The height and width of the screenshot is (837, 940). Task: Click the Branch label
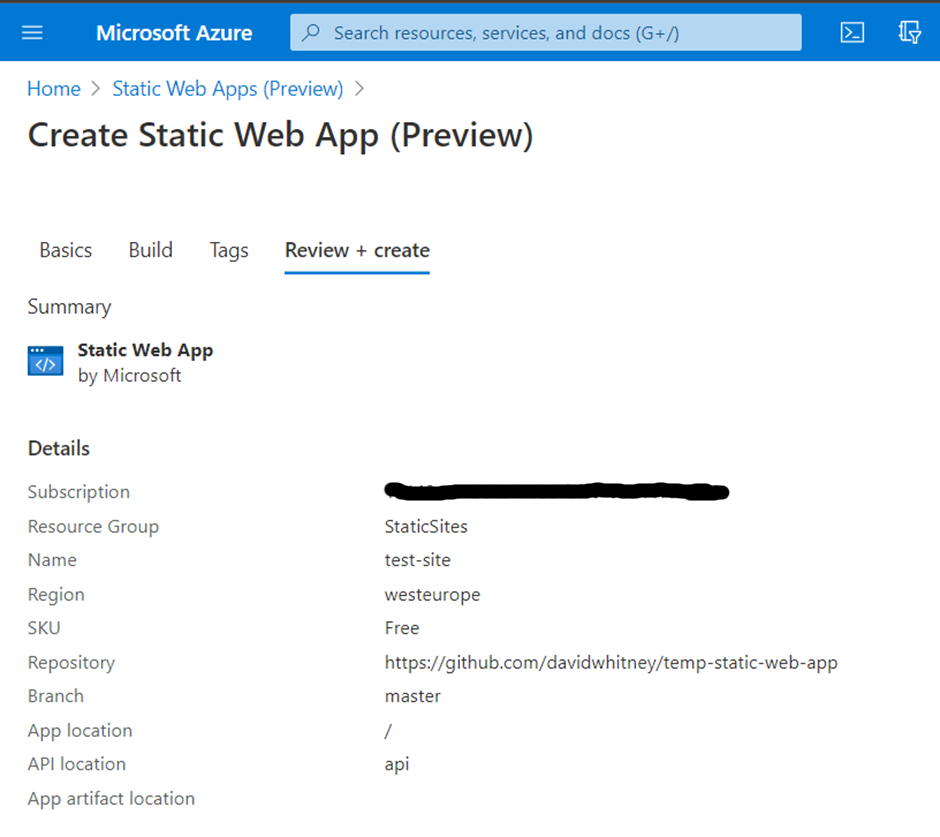pos(56,696)
